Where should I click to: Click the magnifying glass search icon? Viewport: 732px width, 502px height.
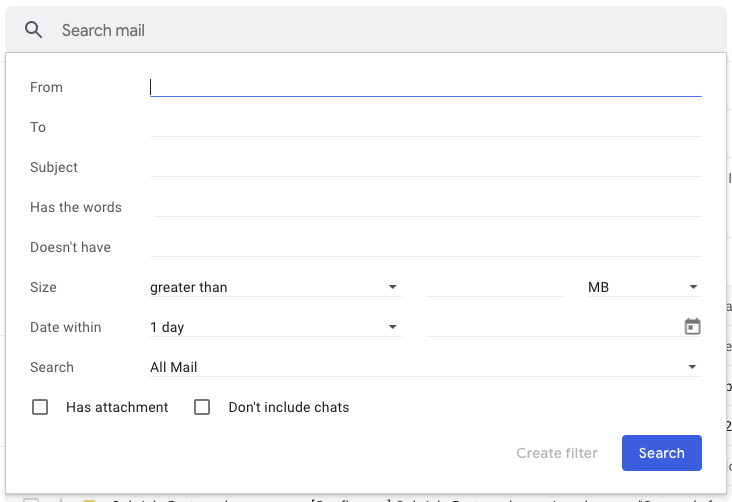tap(34, 30)
